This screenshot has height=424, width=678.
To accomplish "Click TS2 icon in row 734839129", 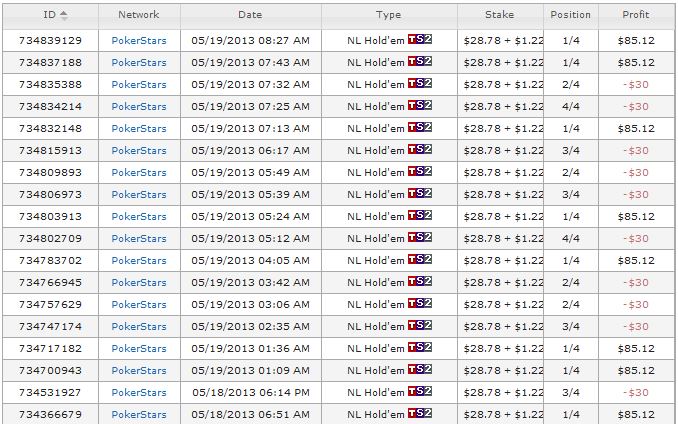I will (420, 40).
